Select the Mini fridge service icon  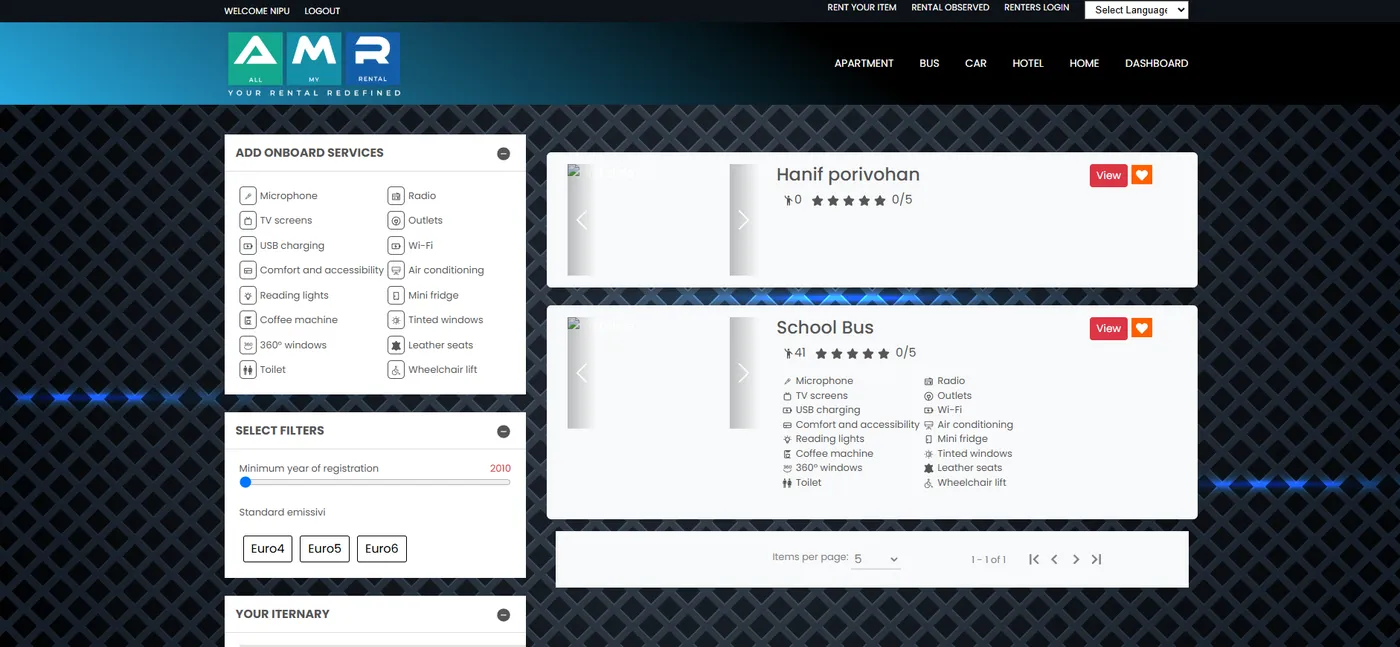coord(396,295)
